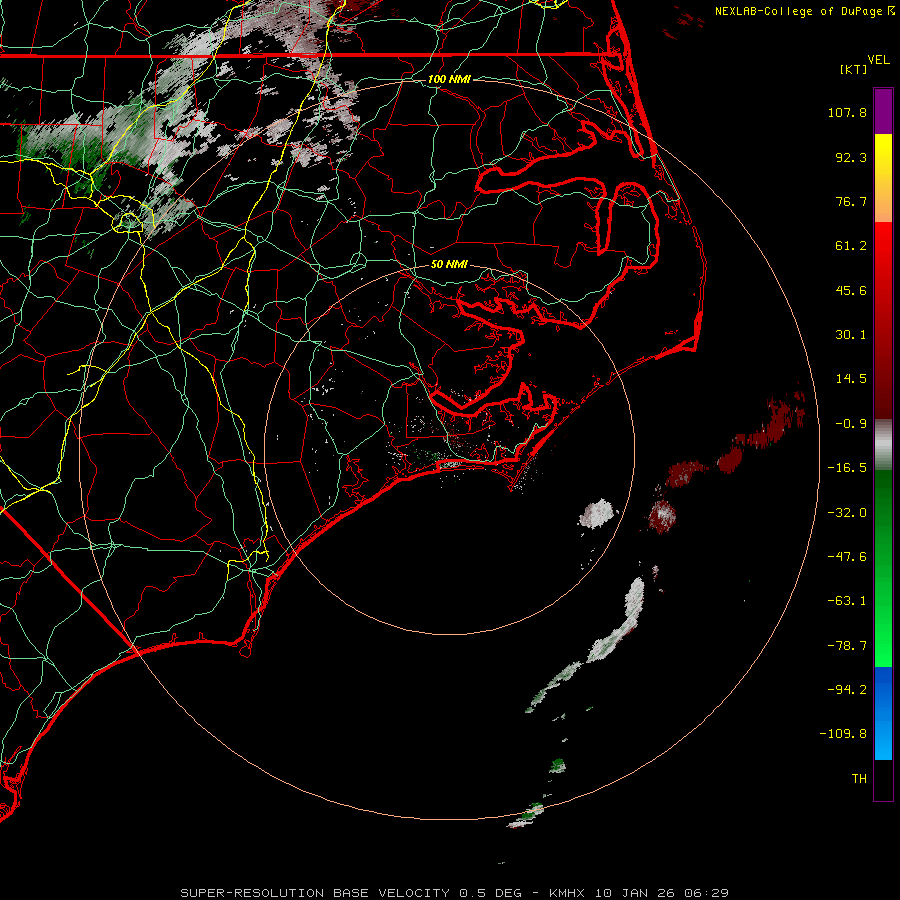Click the VEL legend title

coord(878,60)
